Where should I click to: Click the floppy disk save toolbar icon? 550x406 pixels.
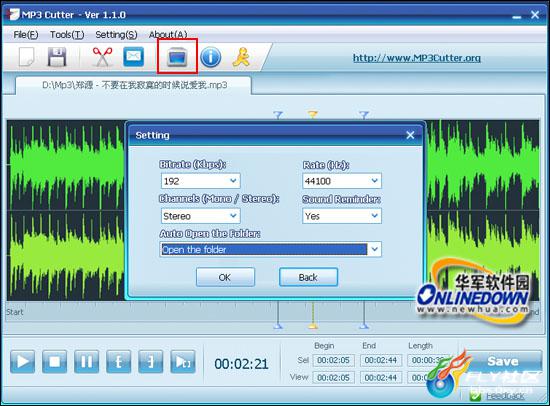click(x=57, y=57)
